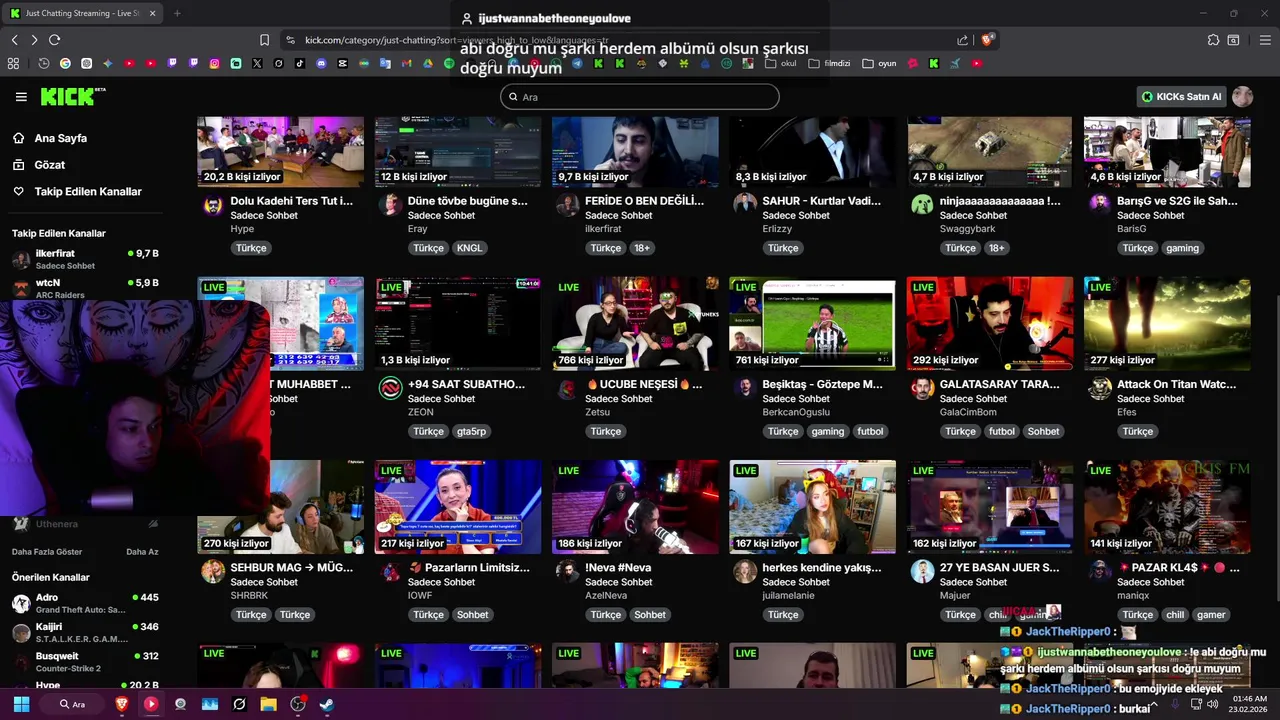Click the GalaCimBom channel avatar

coord(922,388)
